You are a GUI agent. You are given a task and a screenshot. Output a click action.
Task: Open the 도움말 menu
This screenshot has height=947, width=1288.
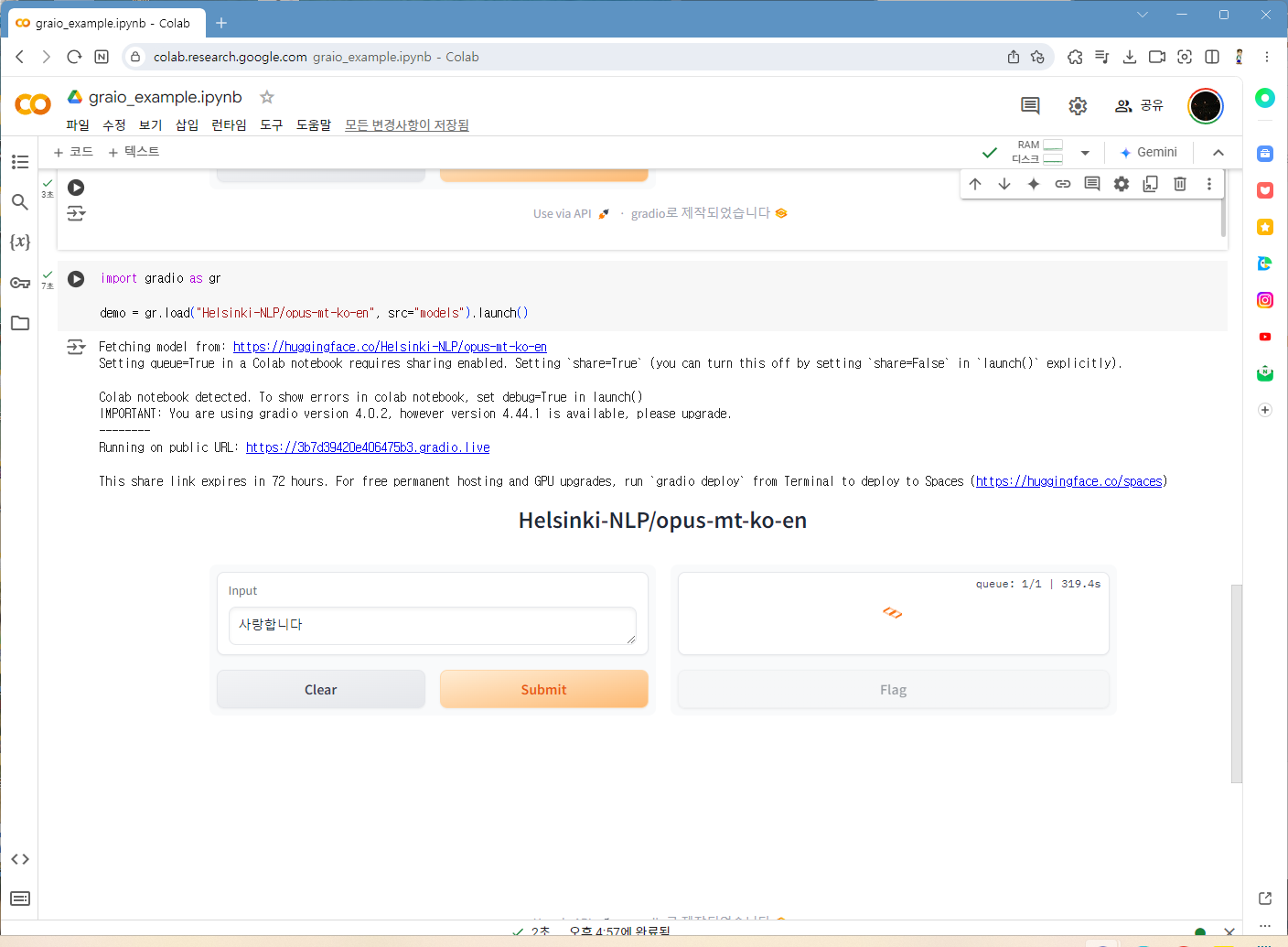[314, 125]
